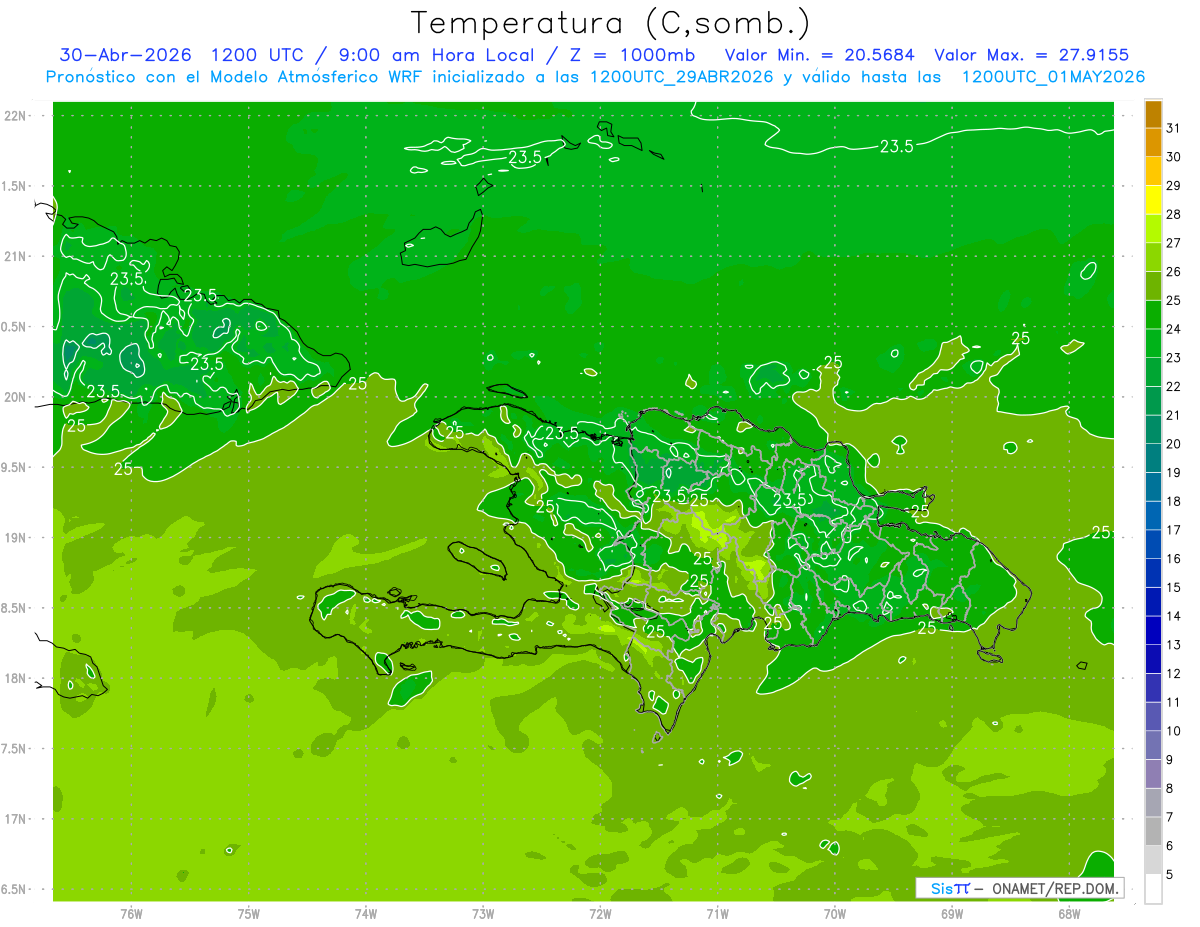This screenshot has height=927, width=1200.
Task: Click the 25 contour label near 20N 74W
Action: (x=357, y=383)
